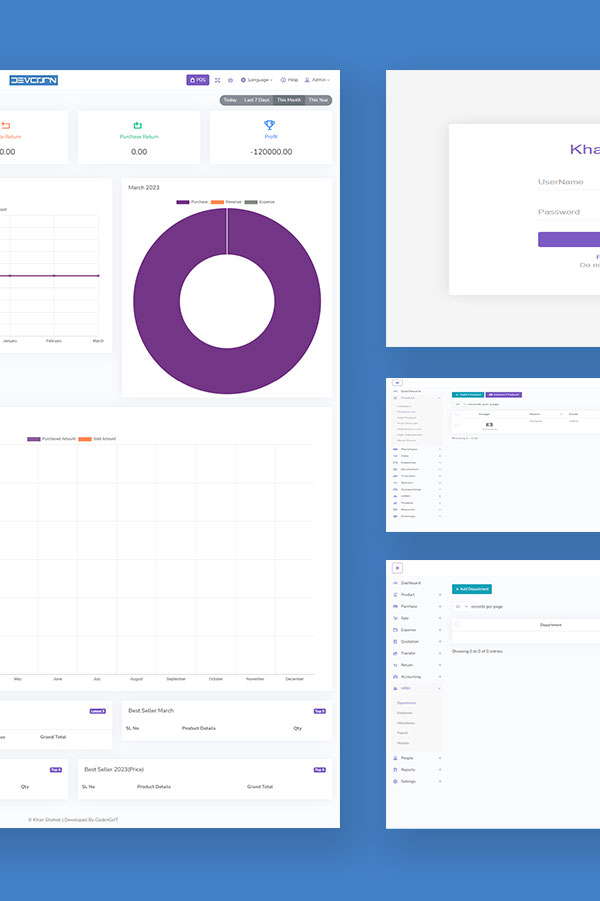This screenshot has height=901, width=600.
Task: Open records per page dropdown in product window
Action: [459, 405]
